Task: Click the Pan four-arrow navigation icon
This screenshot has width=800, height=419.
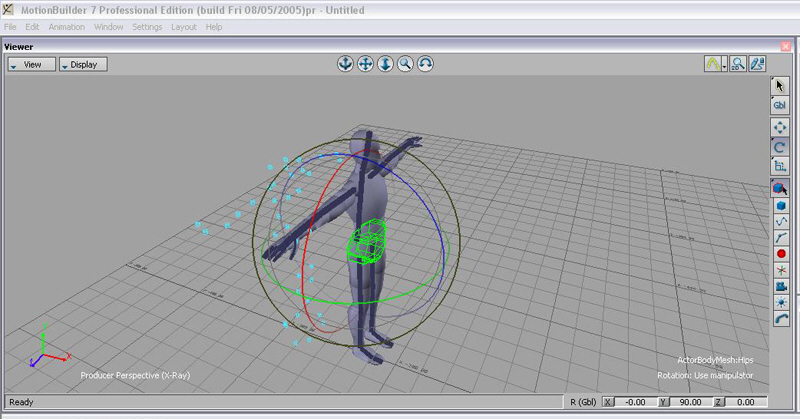Action: (365, 64)
